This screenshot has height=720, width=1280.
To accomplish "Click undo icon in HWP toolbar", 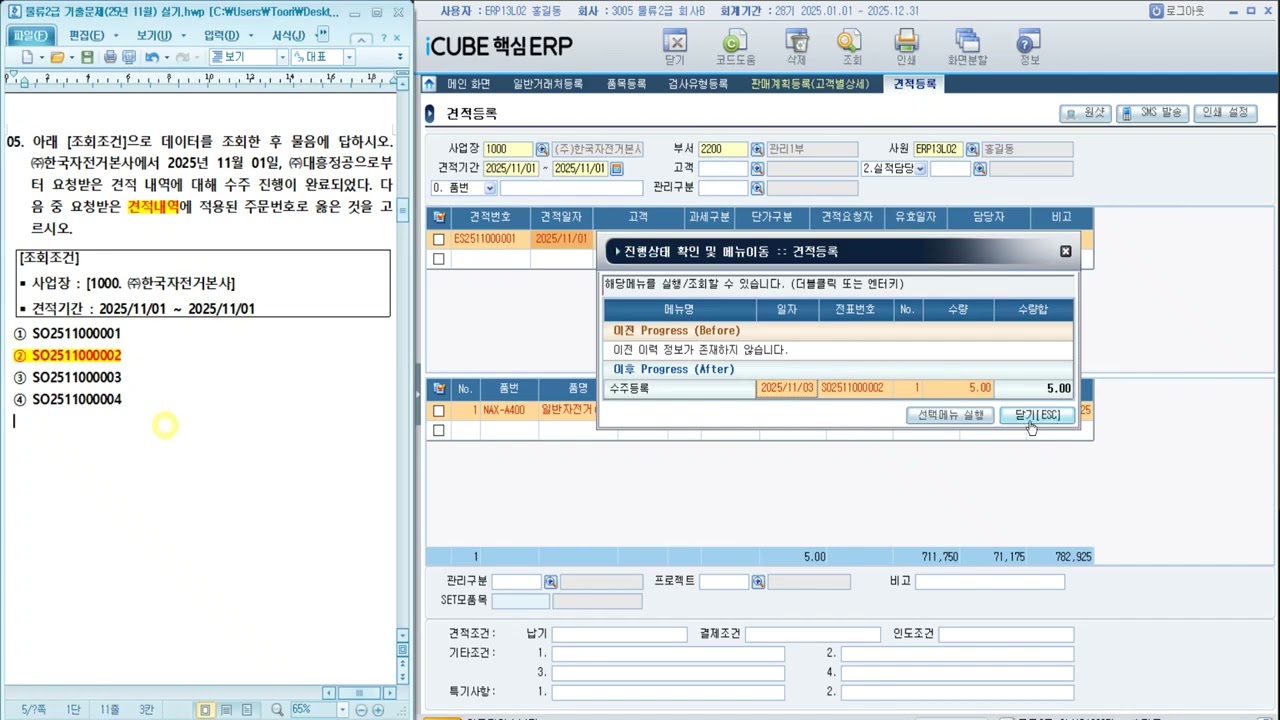I will (151, 58).
